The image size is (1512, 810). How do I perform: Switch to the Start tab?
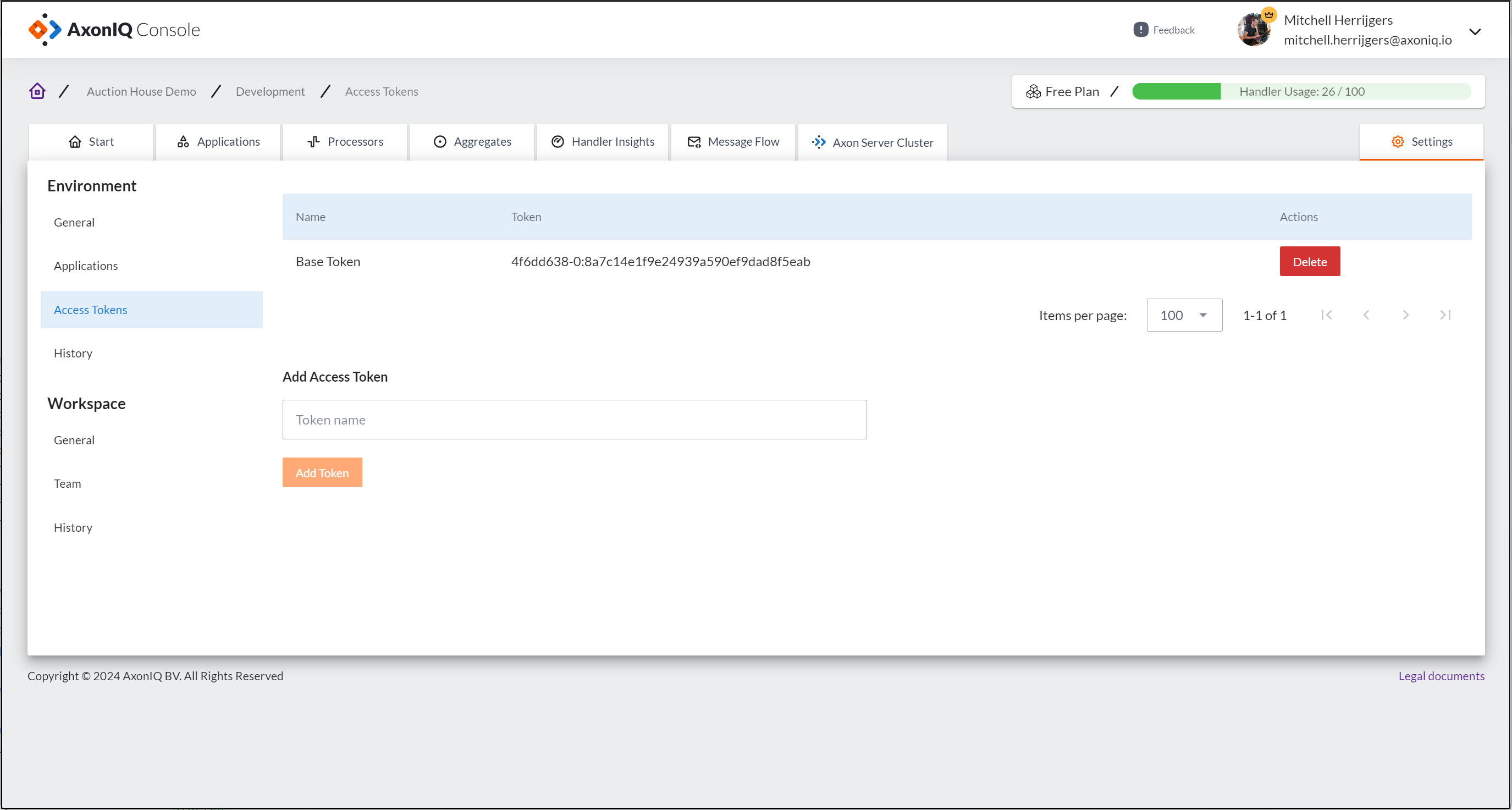coord(91,142)
